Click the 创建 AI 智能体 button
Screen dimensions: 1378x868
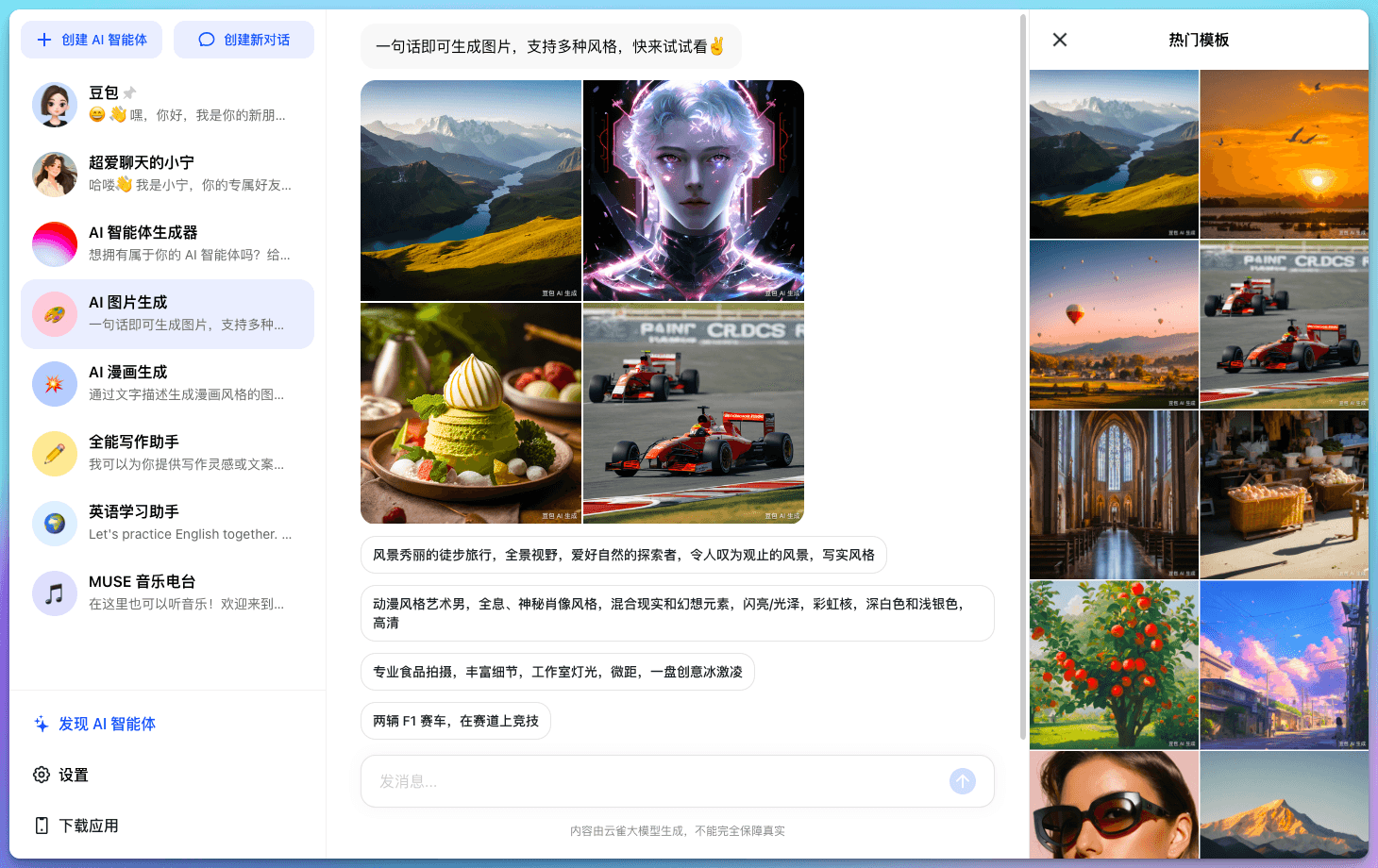click(92, 40)
